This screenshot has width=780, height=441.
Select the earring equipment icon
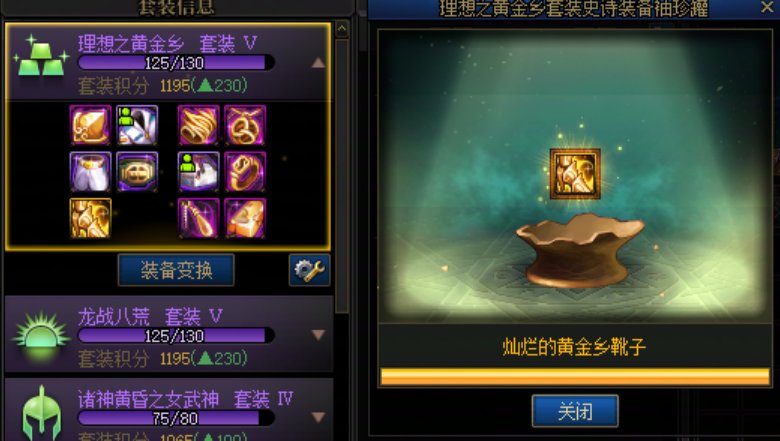pos(198,218)
